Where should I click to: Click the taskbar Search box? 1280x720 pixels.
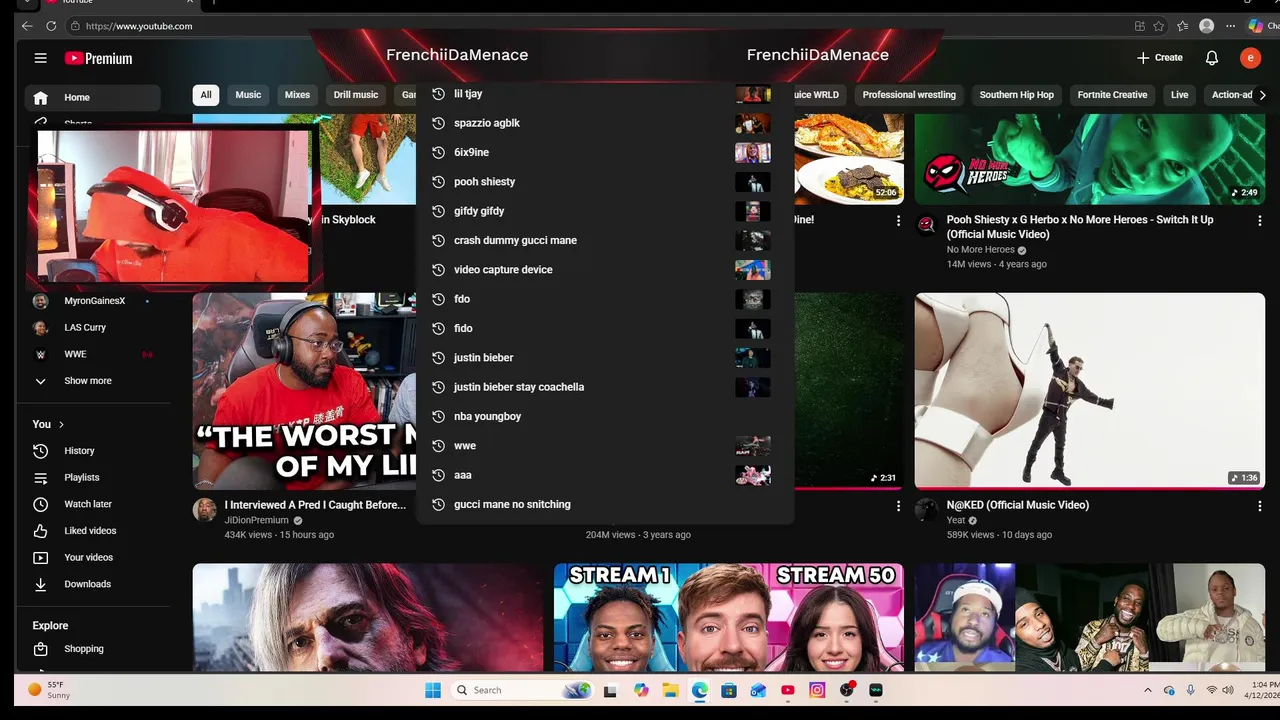point(521,690)
